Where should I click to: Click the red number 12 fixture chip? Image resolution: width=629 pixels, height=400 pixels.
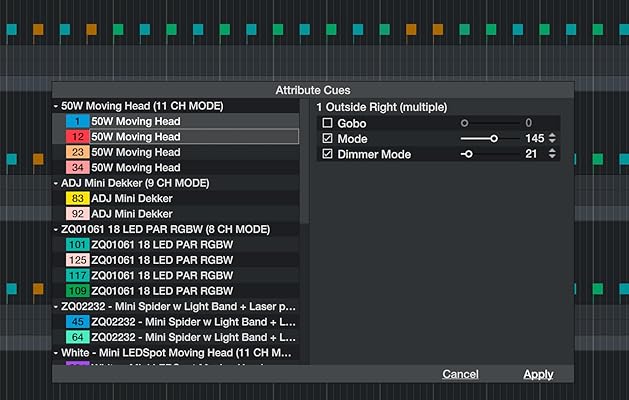(77, 136)
